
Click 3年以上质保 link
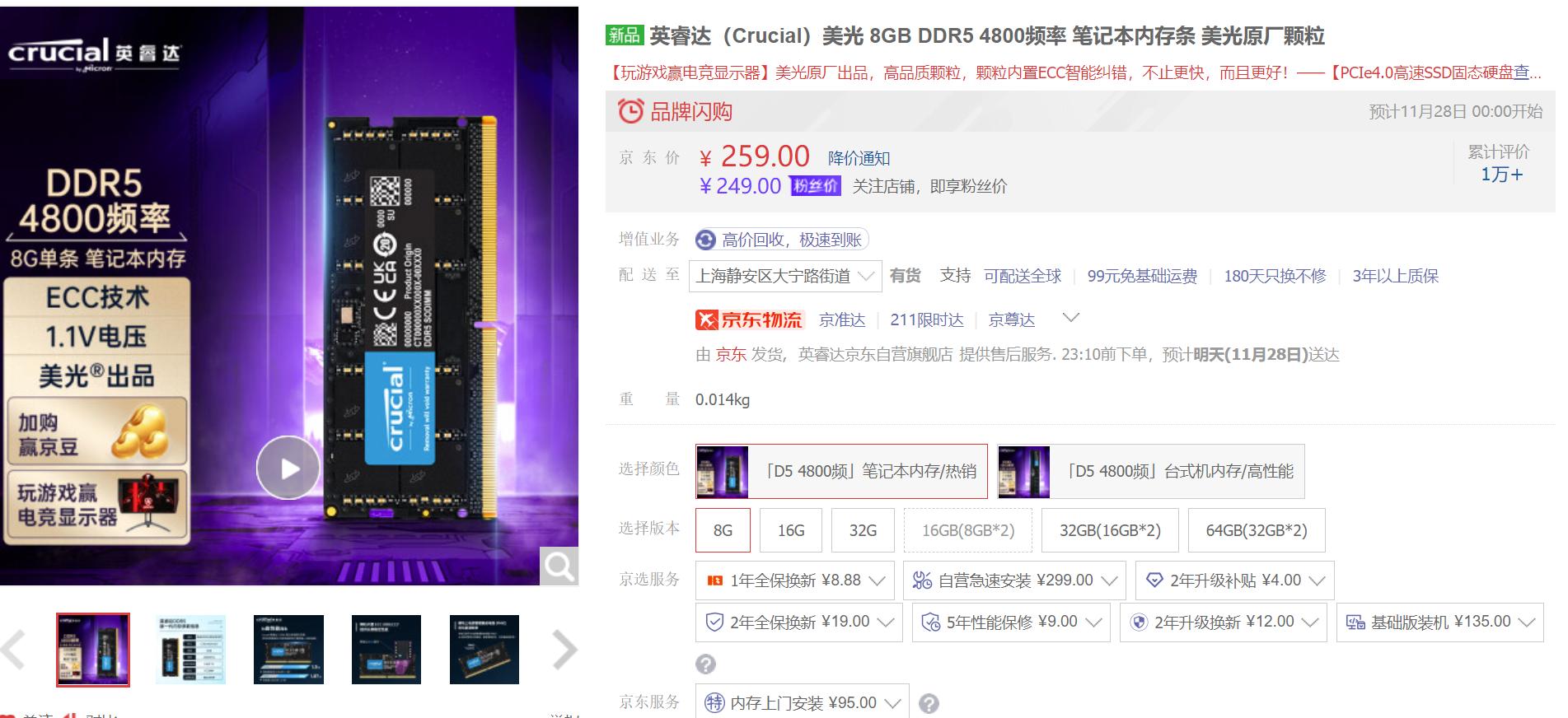click(x=1395, y=276)
